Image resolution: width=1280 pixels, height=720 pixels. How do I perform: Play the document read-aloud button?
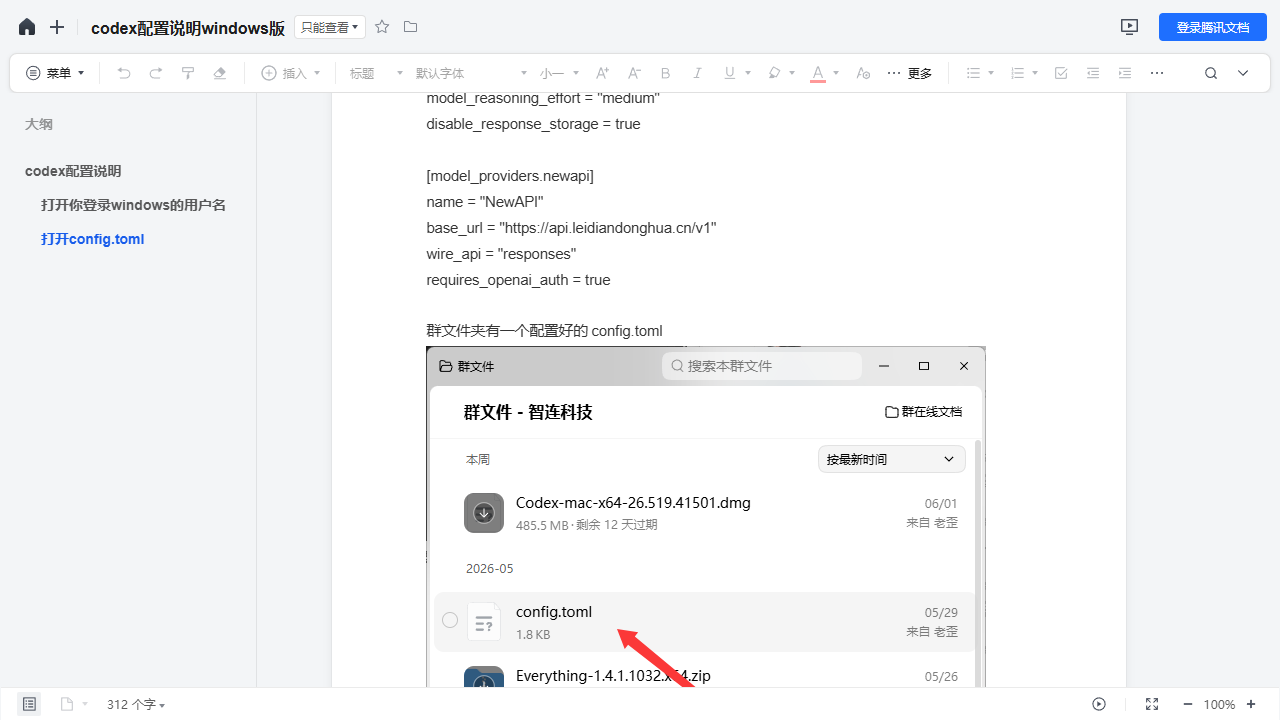(1099, 704)
